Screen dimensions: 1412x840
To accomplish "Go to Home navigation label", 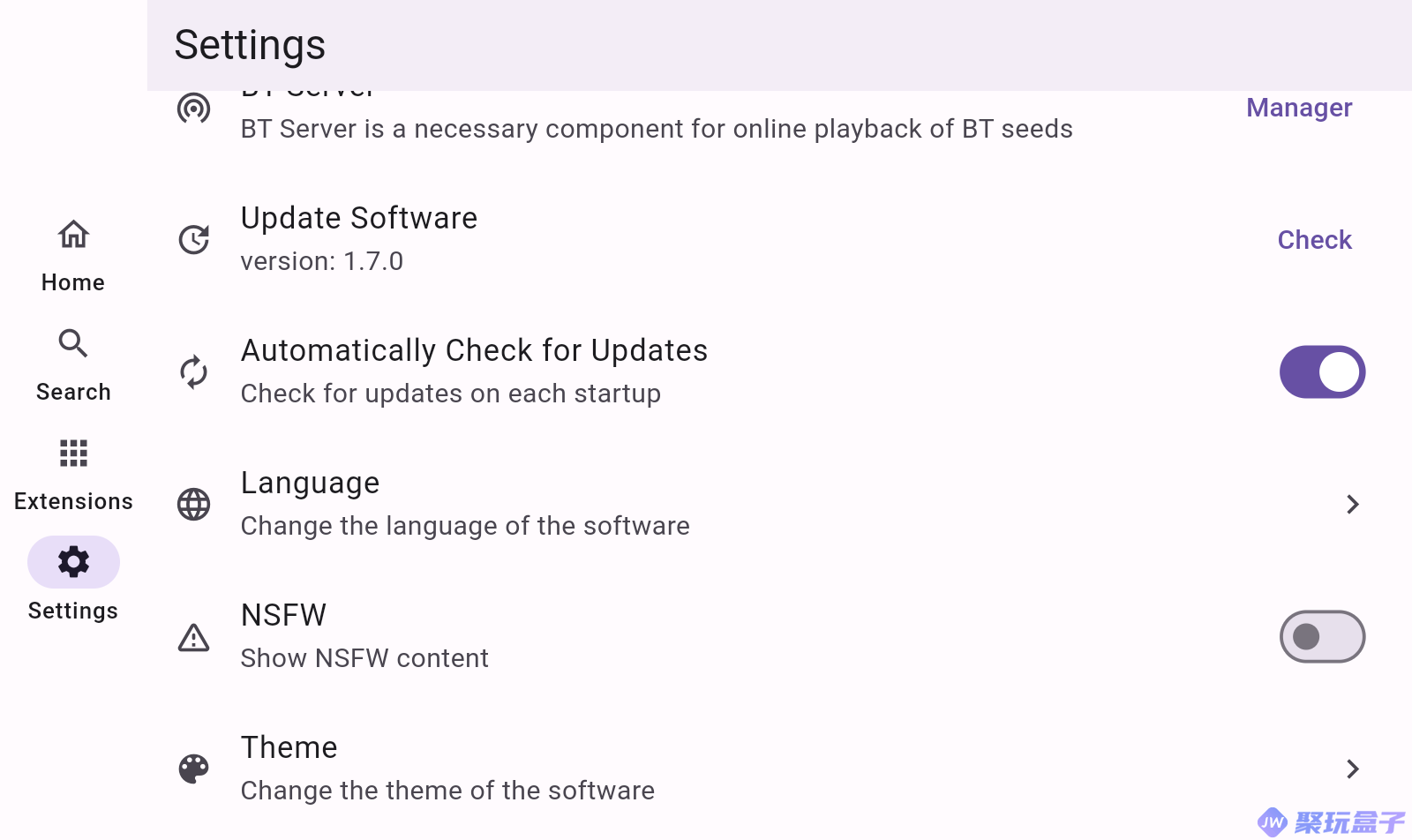I will (x=73, y=282).
